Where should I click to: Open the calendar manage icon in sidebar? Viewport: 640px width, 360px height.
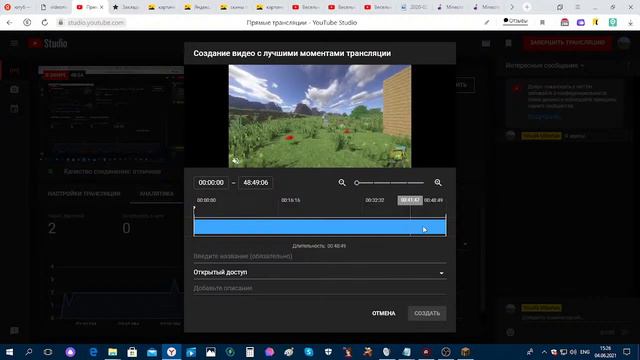click(14, 109)
